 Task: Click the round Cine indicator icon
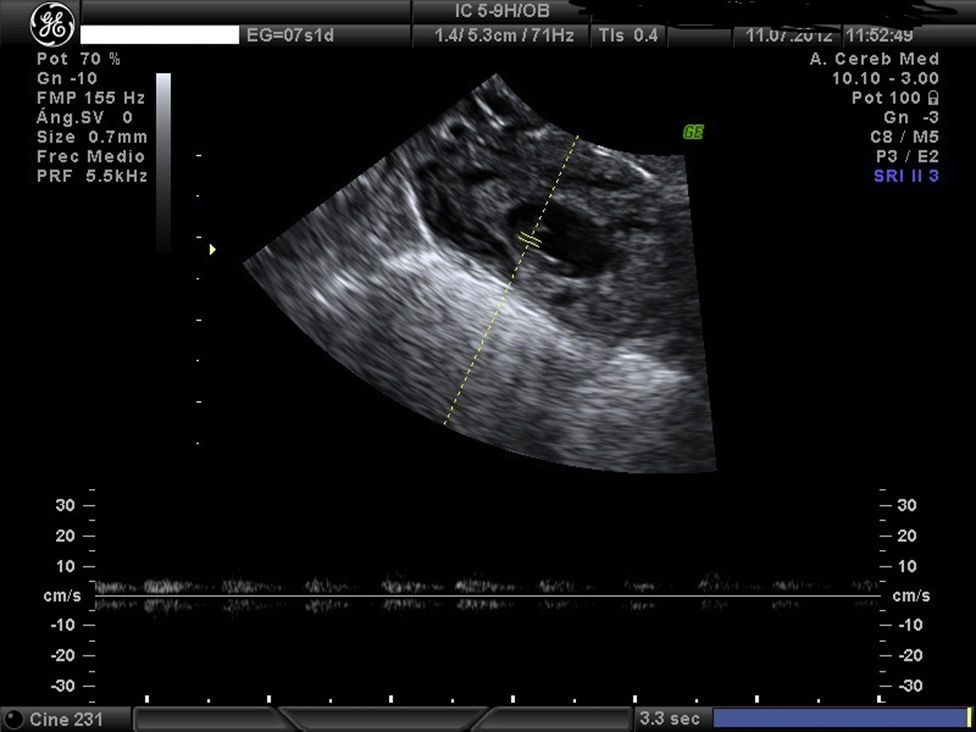(x=14, y=719)
